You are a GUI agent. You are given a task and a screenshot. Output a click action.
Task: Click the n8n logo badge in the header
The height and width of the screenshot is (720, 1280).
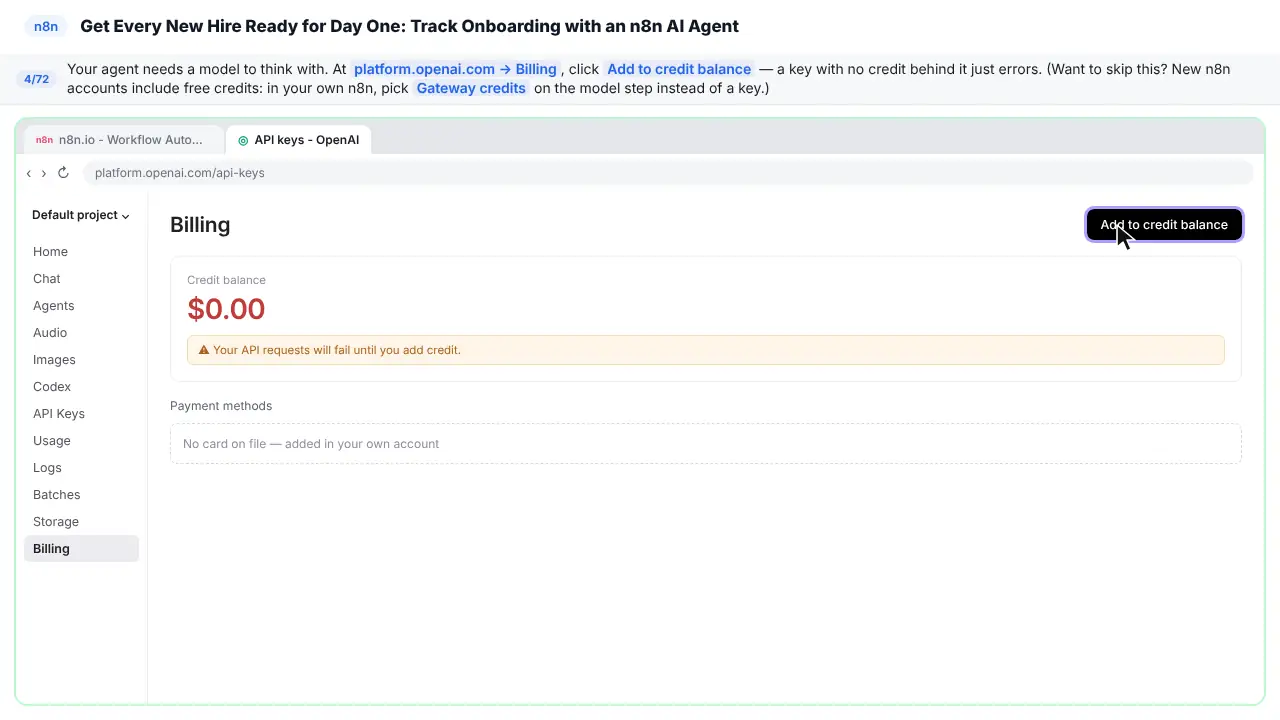tap(46, 27)
